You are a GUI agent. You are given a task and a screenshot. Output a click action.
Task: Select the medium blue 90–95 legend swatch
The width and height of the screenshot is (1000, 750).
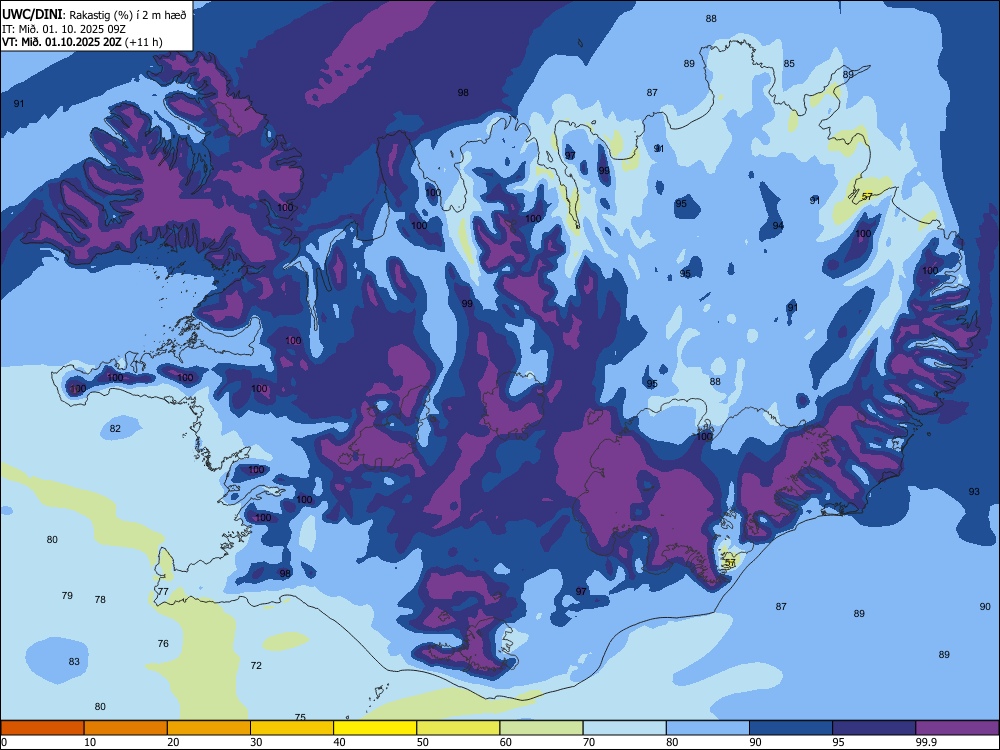click(x=791, y=728)
